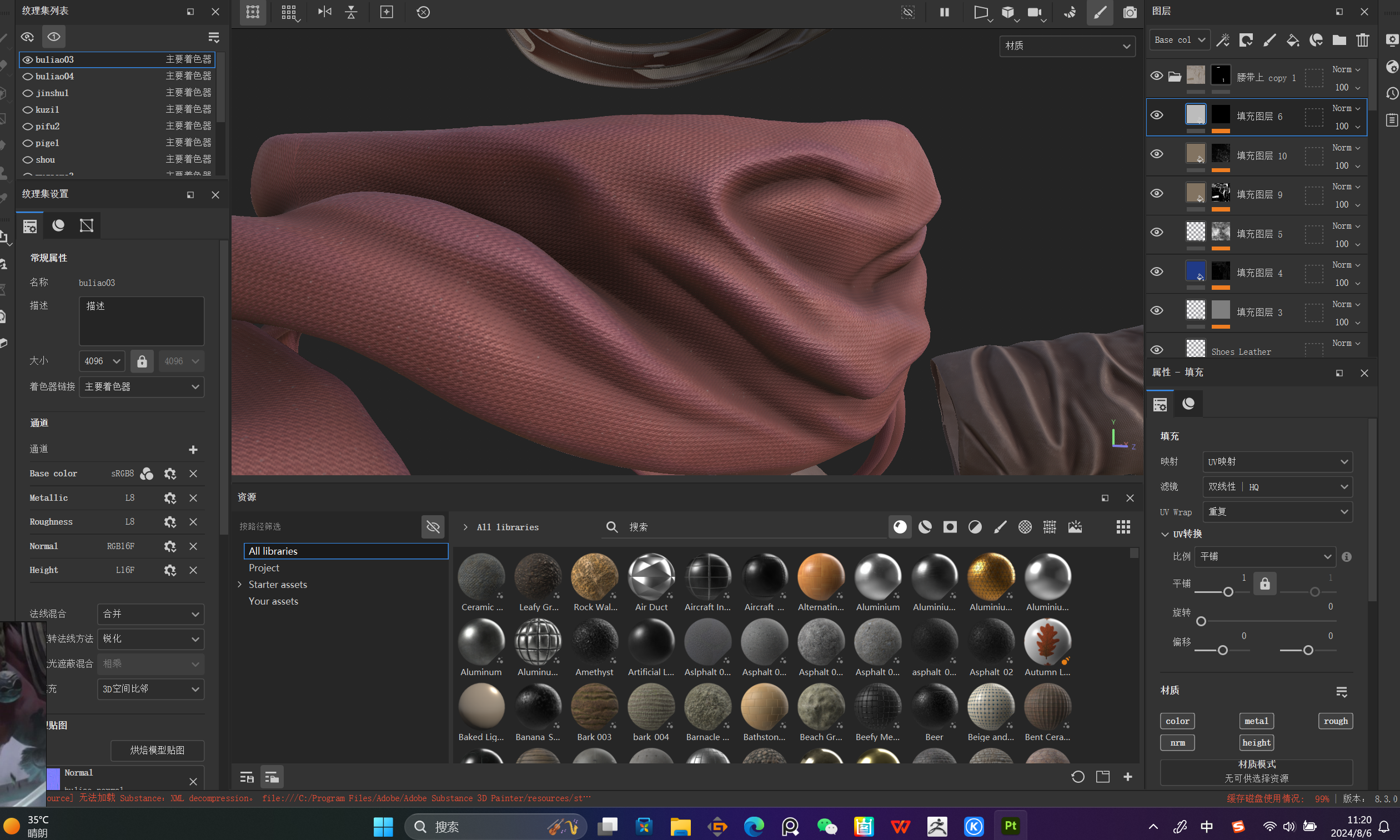This screenshot has height=840, width=1400.
Task: Add a paint layer with the brush icon
Action: click(x=1269, y=39)
